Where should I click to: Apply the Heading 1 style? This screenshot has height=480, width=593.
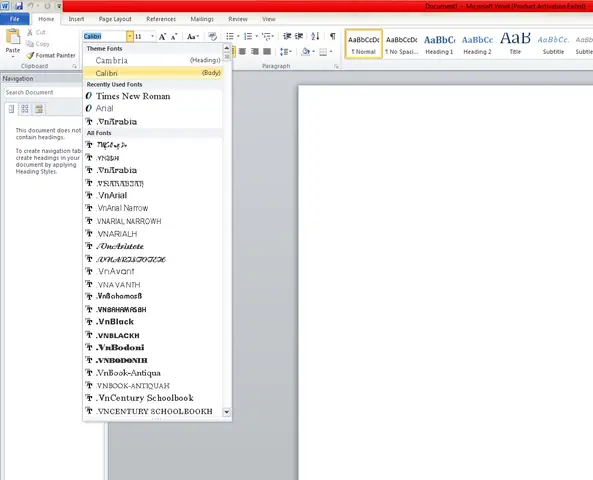(x=439, y=44)
